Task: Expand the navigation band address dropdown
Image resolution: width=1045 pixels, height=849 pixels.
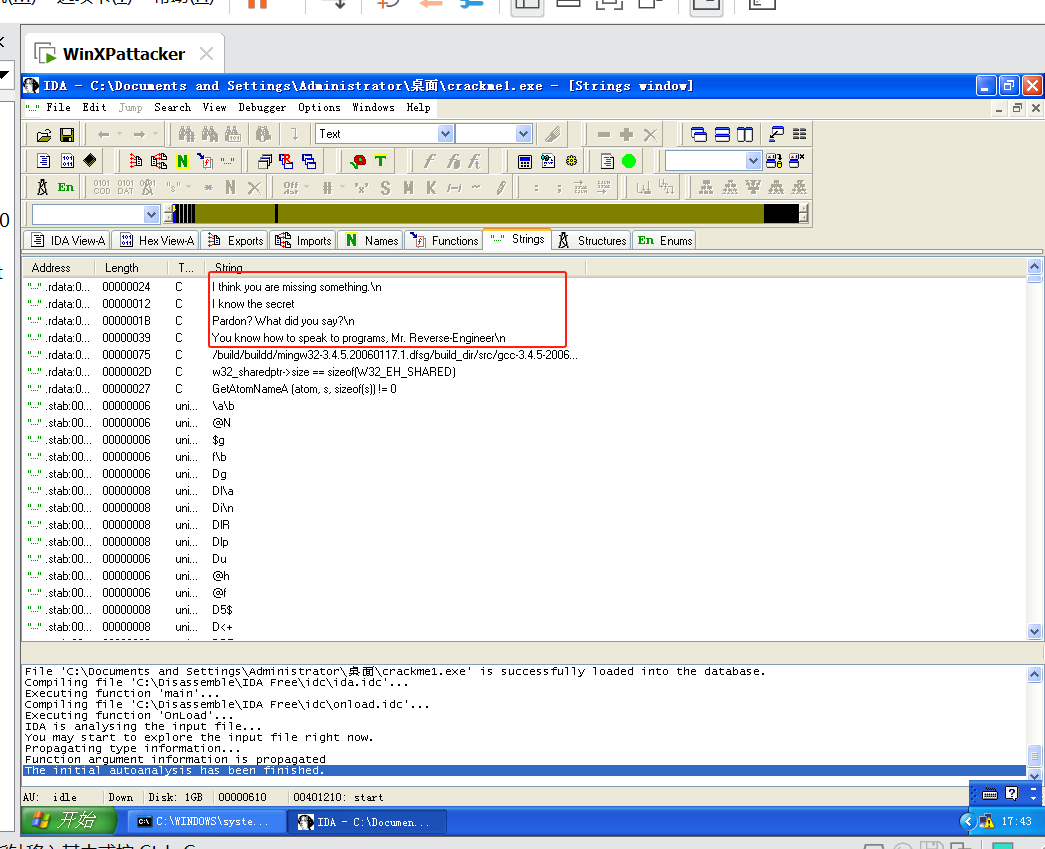Action: click(151, 215)
